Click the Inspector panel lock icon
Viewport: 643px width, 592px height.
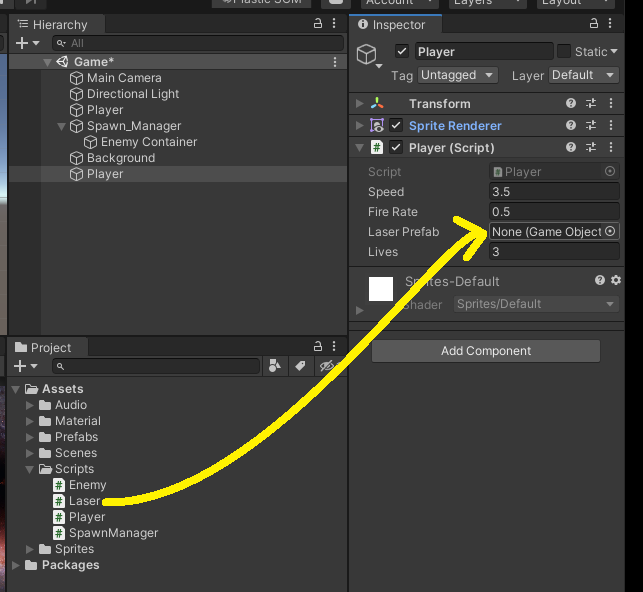[594, 23]
